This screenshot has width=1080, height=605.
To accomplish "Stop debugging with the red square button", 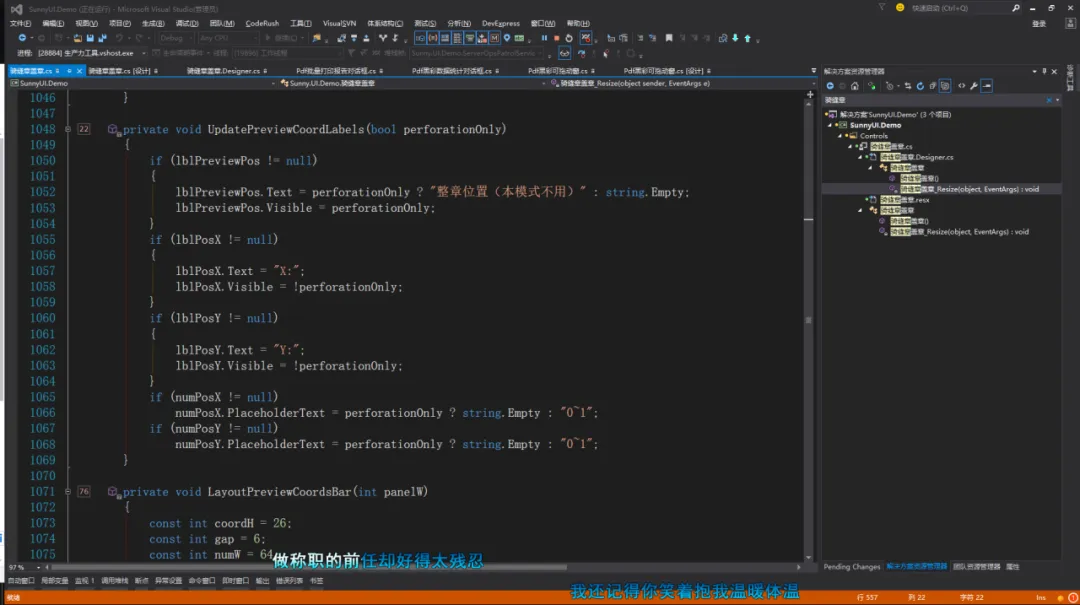I will [557, 38].
